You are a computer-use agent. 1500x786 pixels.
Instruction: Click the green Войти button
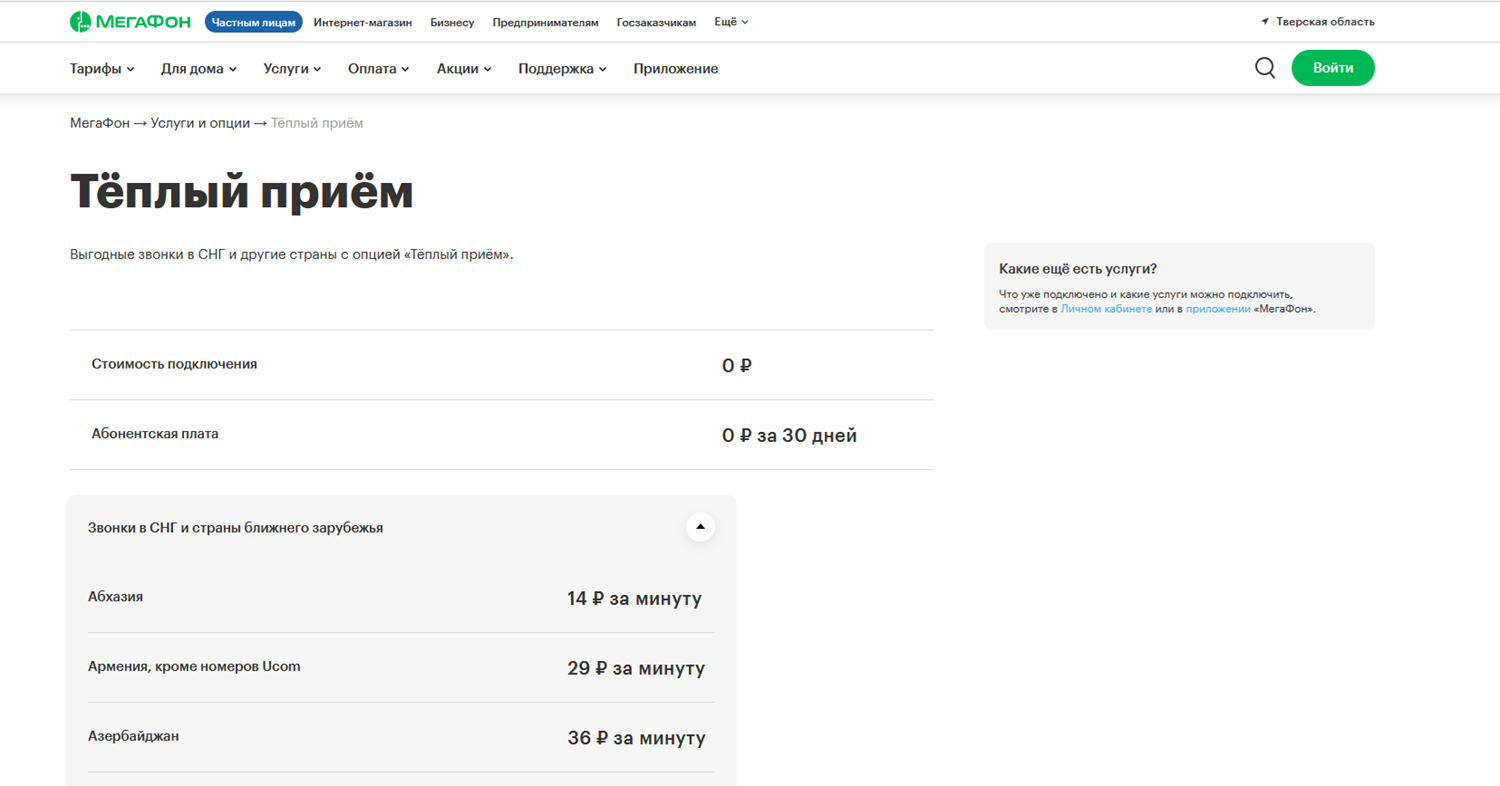1333,68
